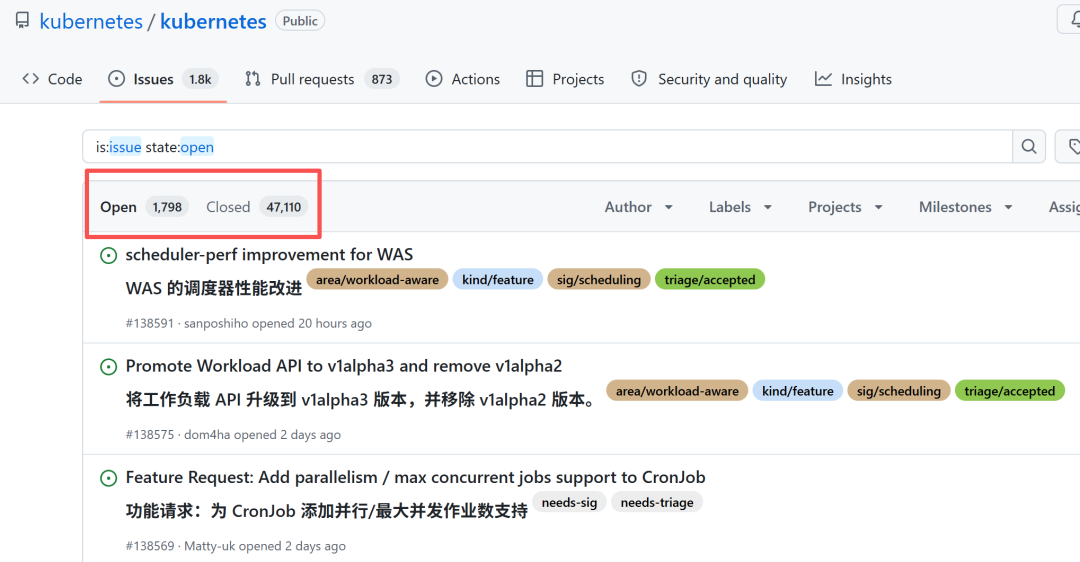Image resolution: width=1080 pixels, height=562 pixels.
Task: Click sig/scheduling label on Promote Workload issue
Action: [x=899, y=391]
